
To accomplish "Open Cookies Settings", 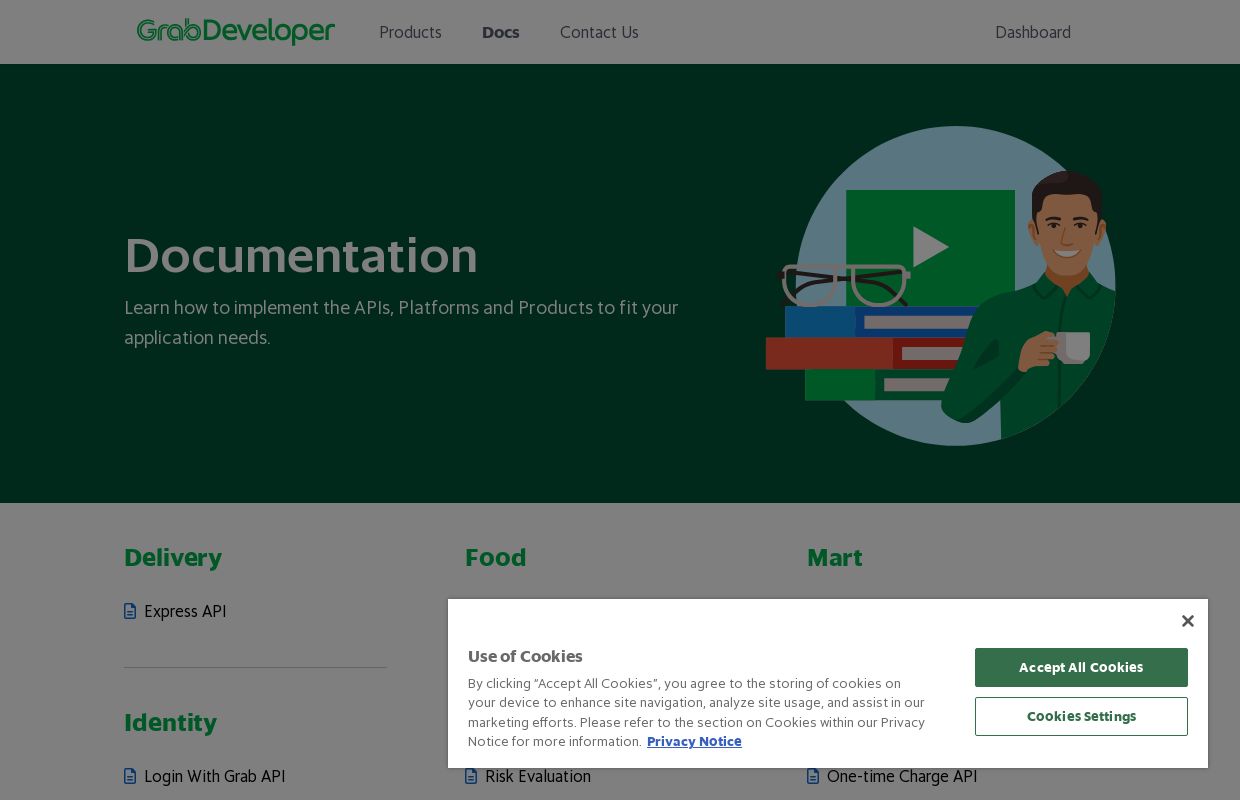I will click(x=1081, y=716).
